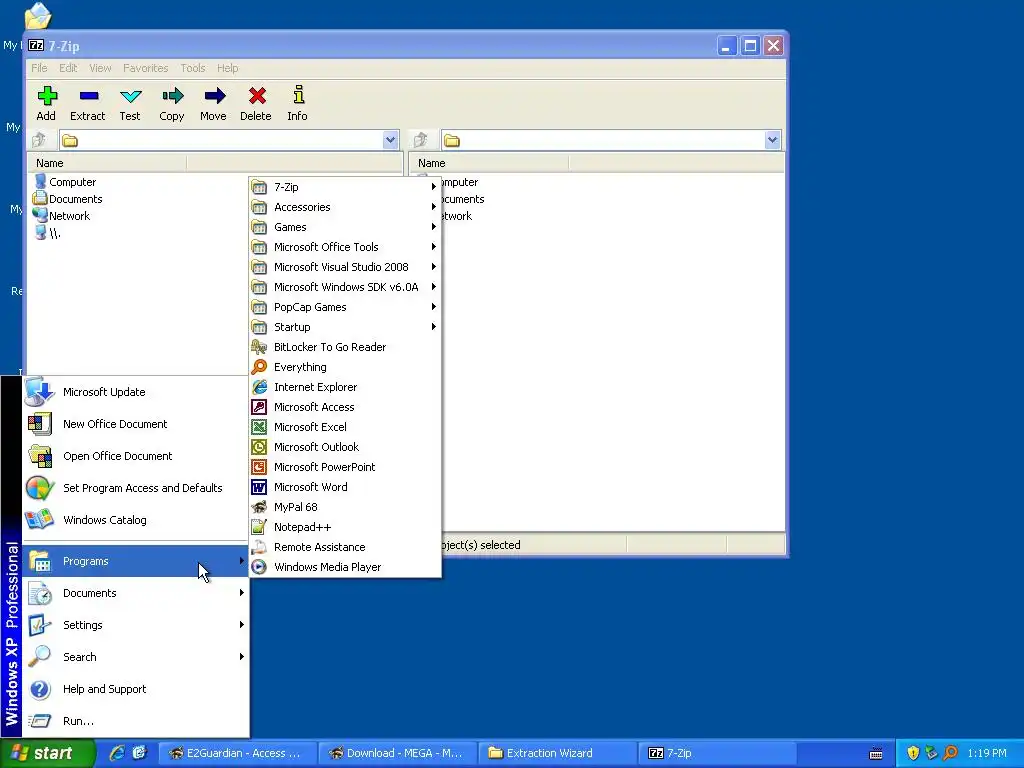Viewport: 1024px width, 768px height.
Task: Click the up-folder icon in left panel
Action: 39,140
